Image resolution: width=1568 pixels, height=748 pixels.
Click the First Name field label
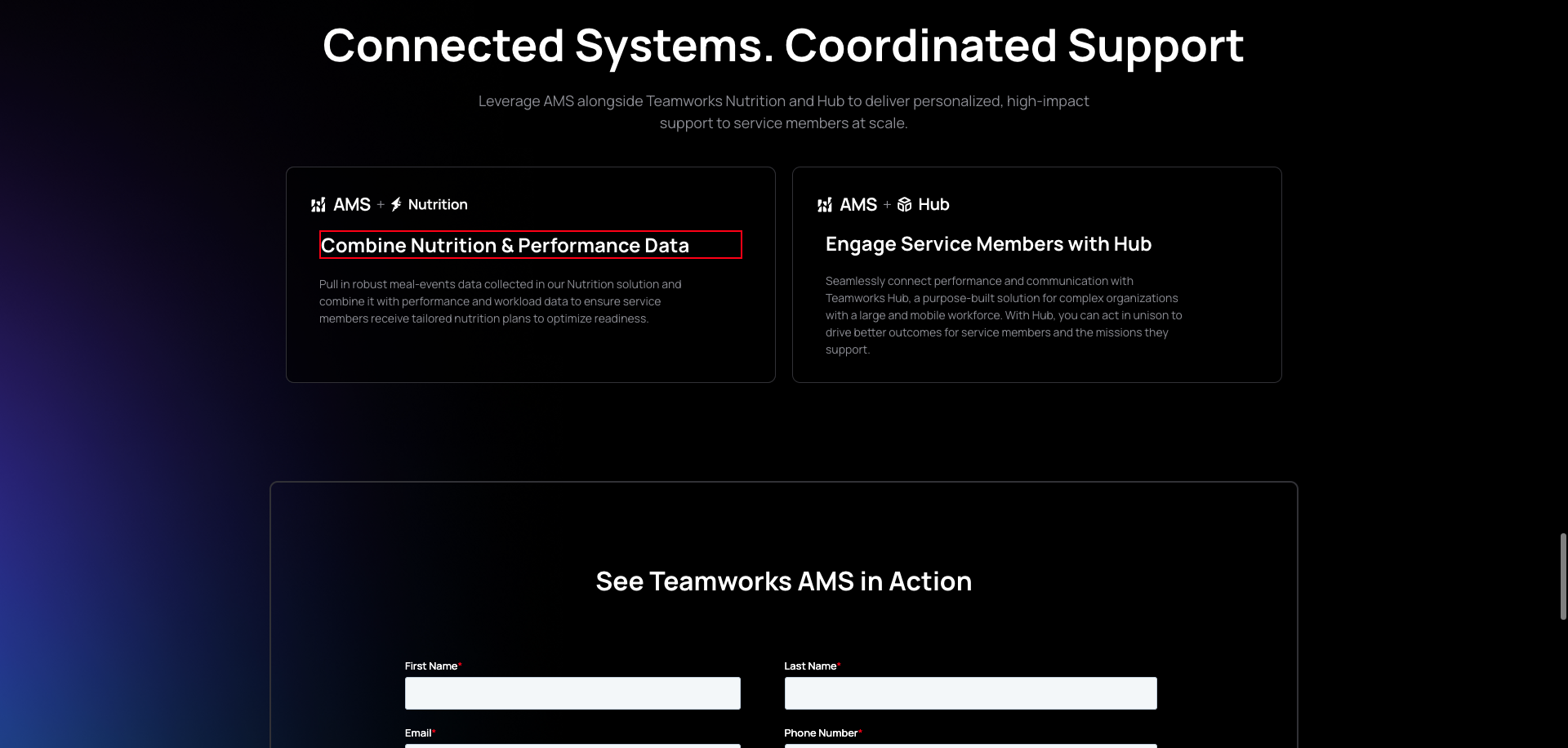[x=431, y=666]
